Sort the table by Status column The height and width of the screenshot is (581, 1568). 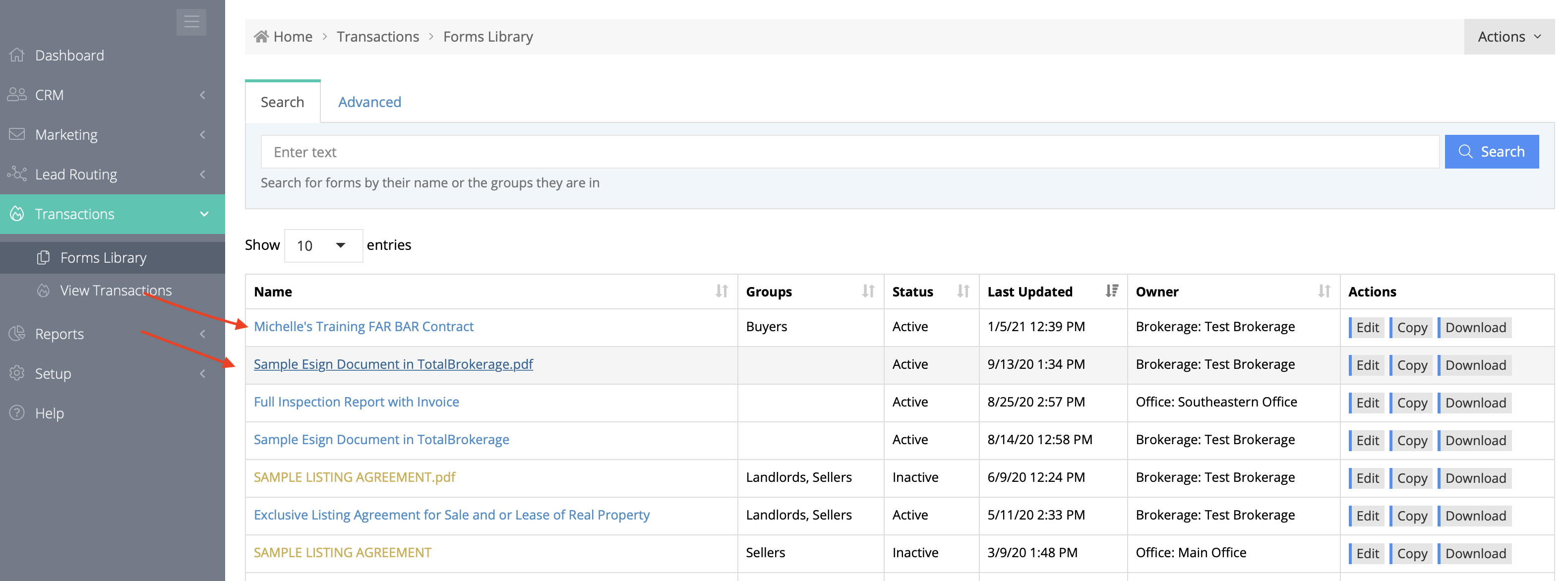[x=963, y=291]
